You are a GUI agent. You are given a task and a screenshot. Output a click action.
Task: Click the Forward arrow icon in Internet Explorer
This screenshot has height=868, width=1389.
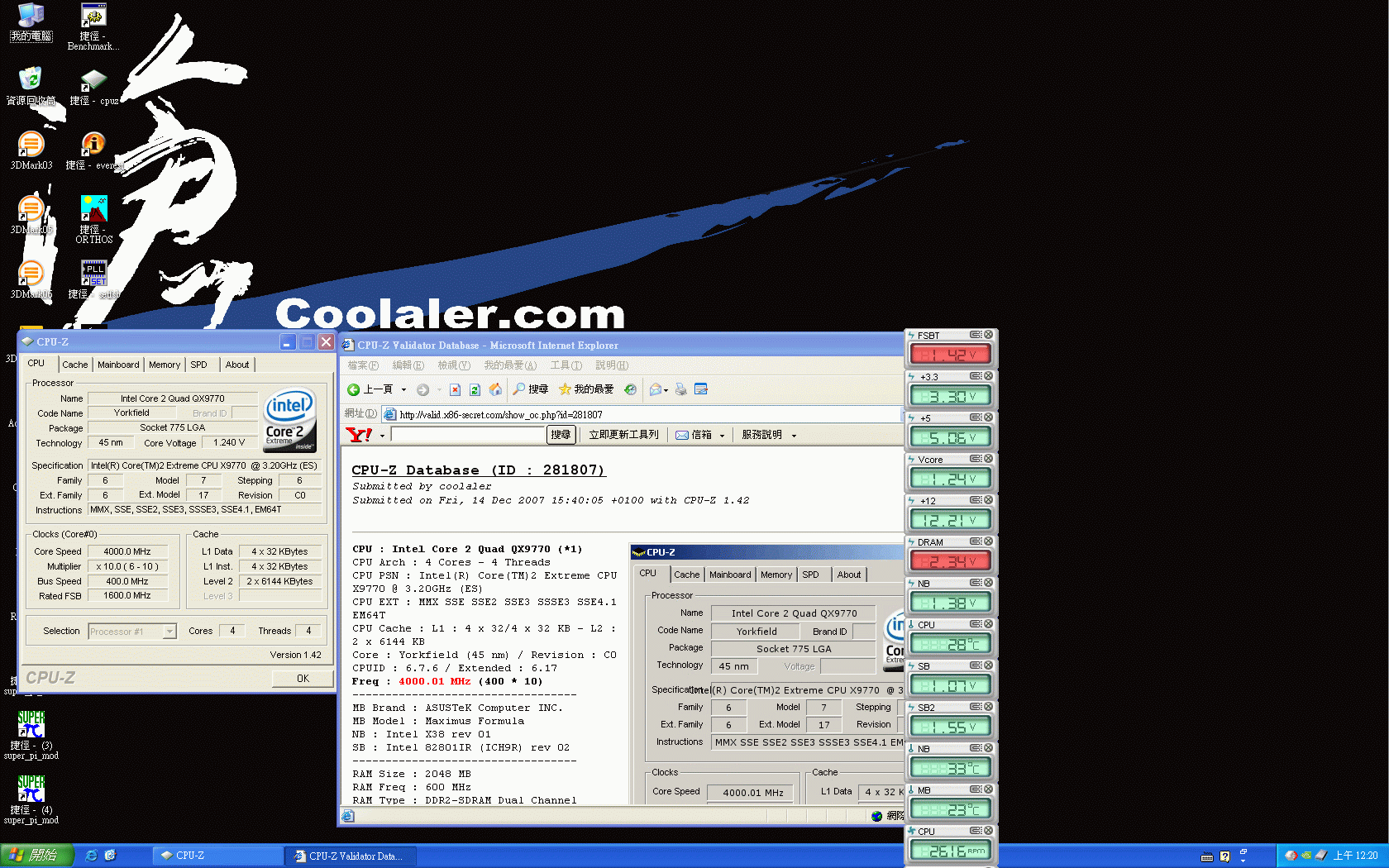(x=422, y=389)
